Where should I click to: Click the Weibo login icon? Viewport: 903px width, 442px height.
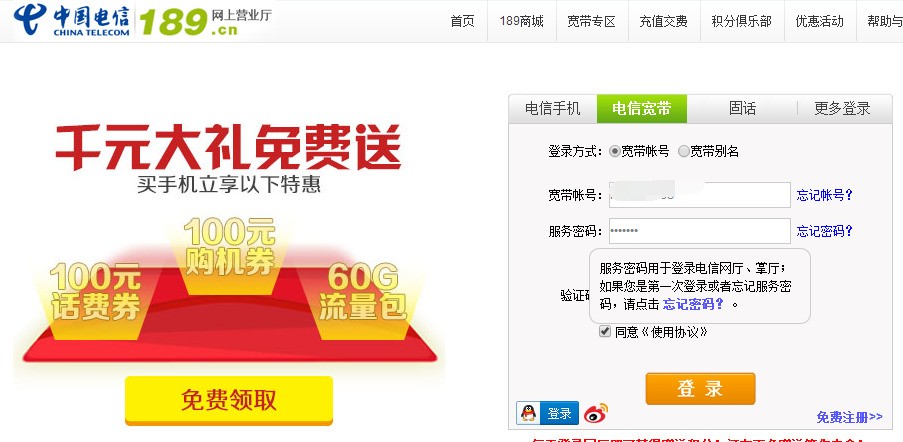tap(596, 413)
